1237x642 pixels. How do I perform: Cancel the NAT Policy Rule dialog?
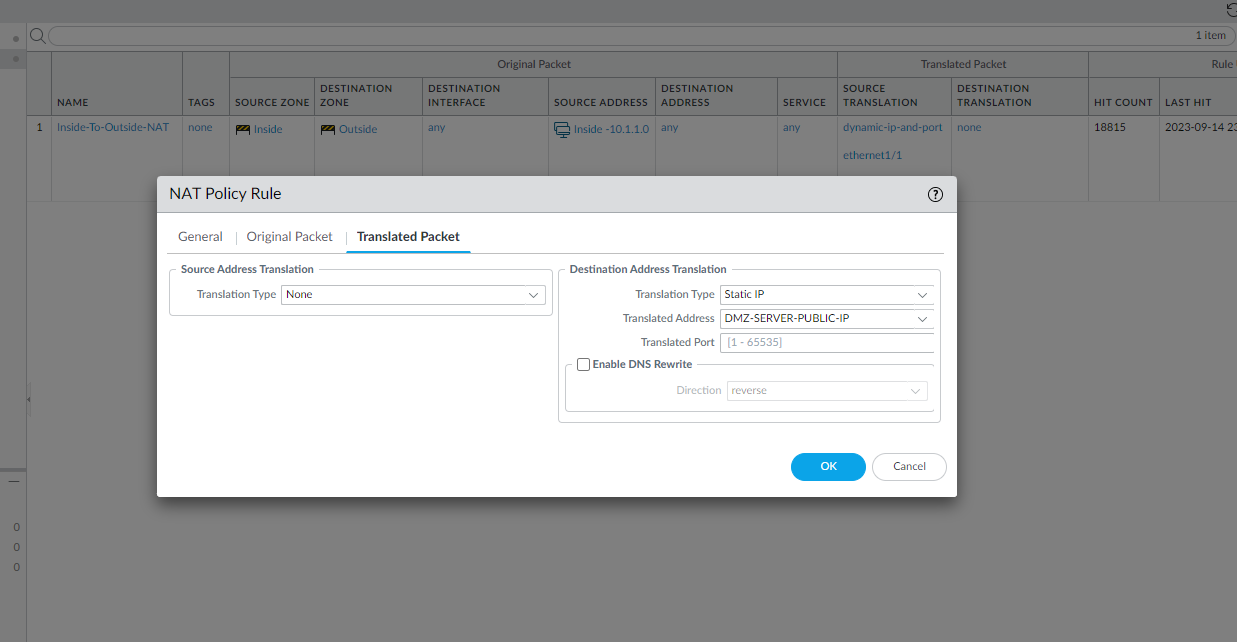908,466
